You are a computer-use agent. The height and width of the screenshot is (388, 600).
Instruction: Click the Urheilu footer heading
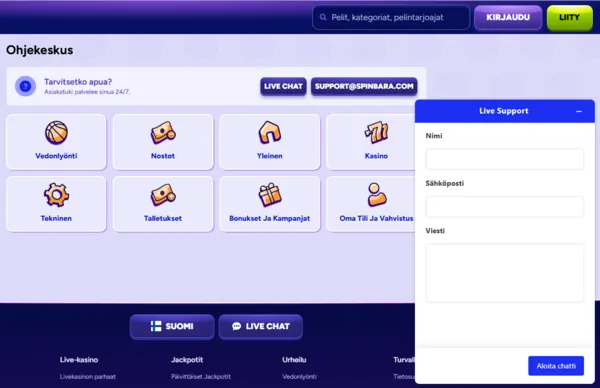(294, 360)
